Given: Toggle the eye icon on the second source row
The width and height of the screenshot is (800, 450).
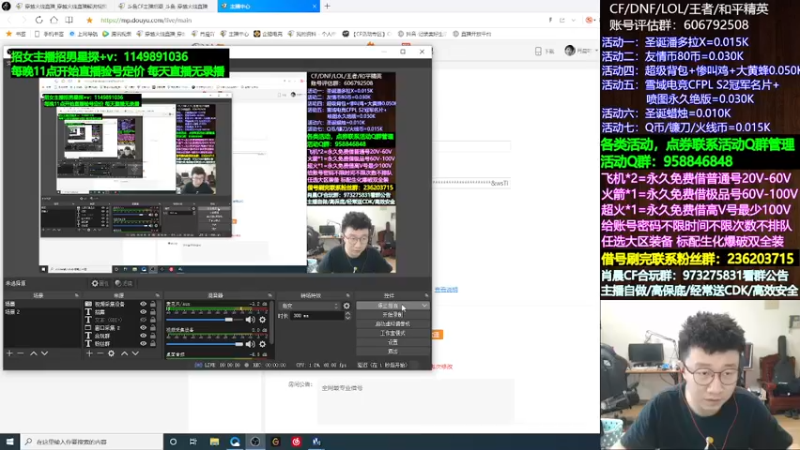Looking at the screenshot, I should [x=143, y=312].
